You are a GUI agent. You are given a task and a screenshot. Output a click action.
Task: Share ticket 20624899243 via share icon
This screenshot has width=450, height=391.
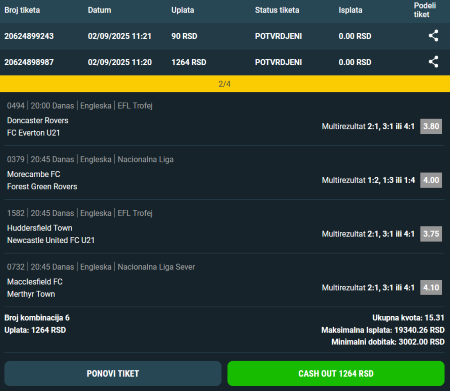coord(433,36)
